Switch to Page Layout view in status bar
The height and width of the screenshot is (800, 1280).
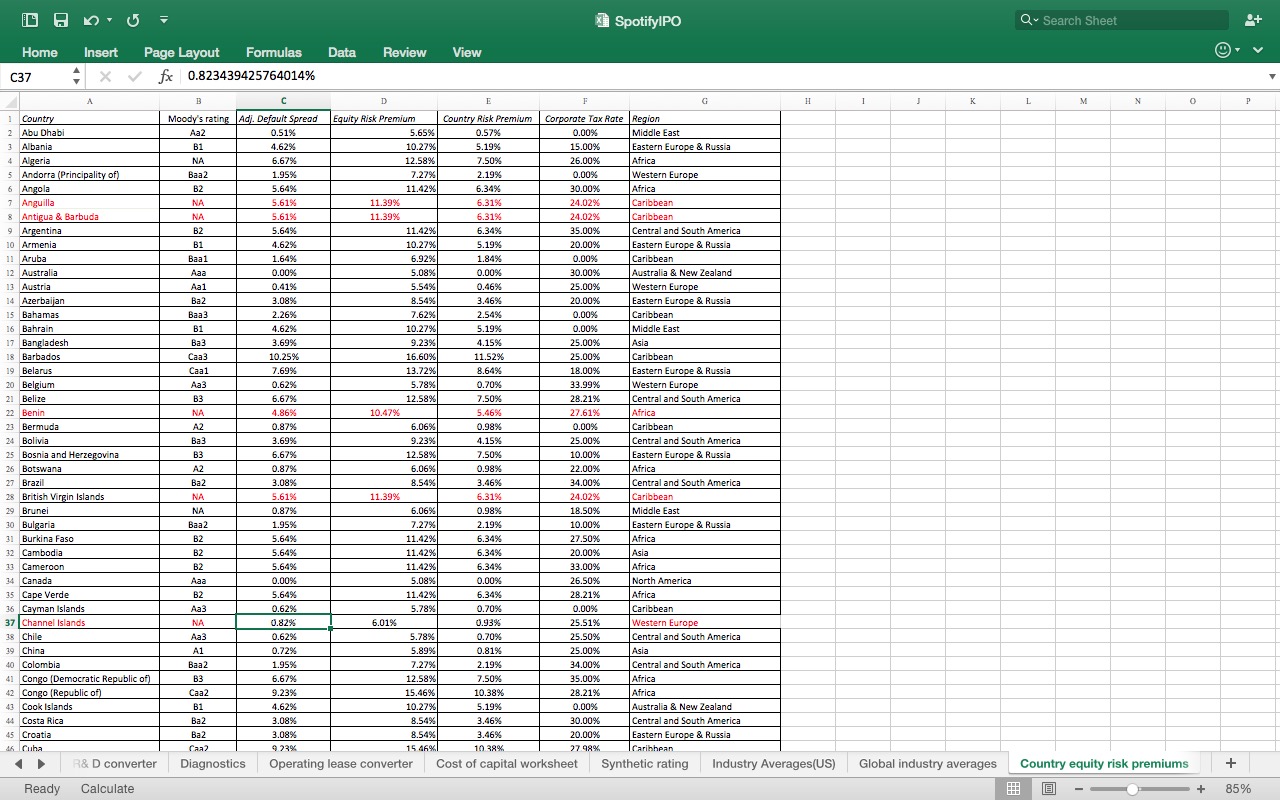click(1049, 788)
